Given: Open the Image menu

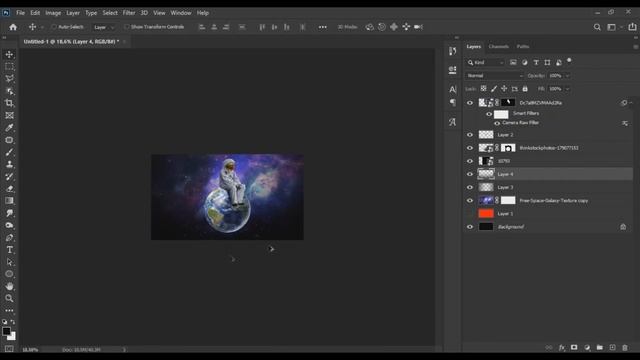Looking at the screenshot, I should (53, 13).
